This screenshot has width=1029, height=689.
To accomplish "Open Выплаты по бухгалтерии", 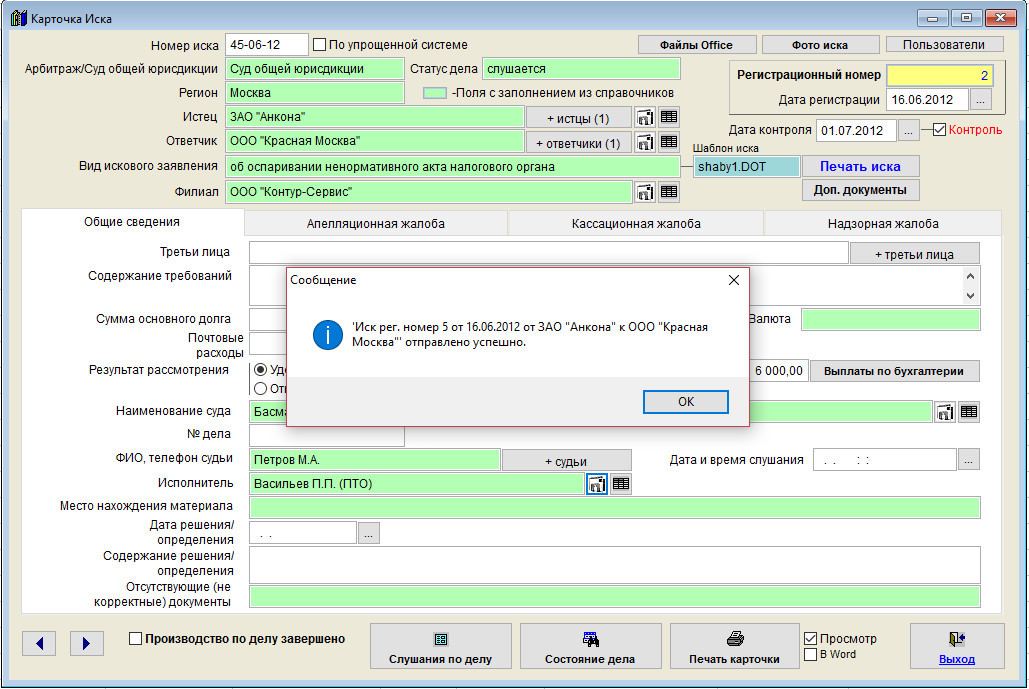I will 894,371.
